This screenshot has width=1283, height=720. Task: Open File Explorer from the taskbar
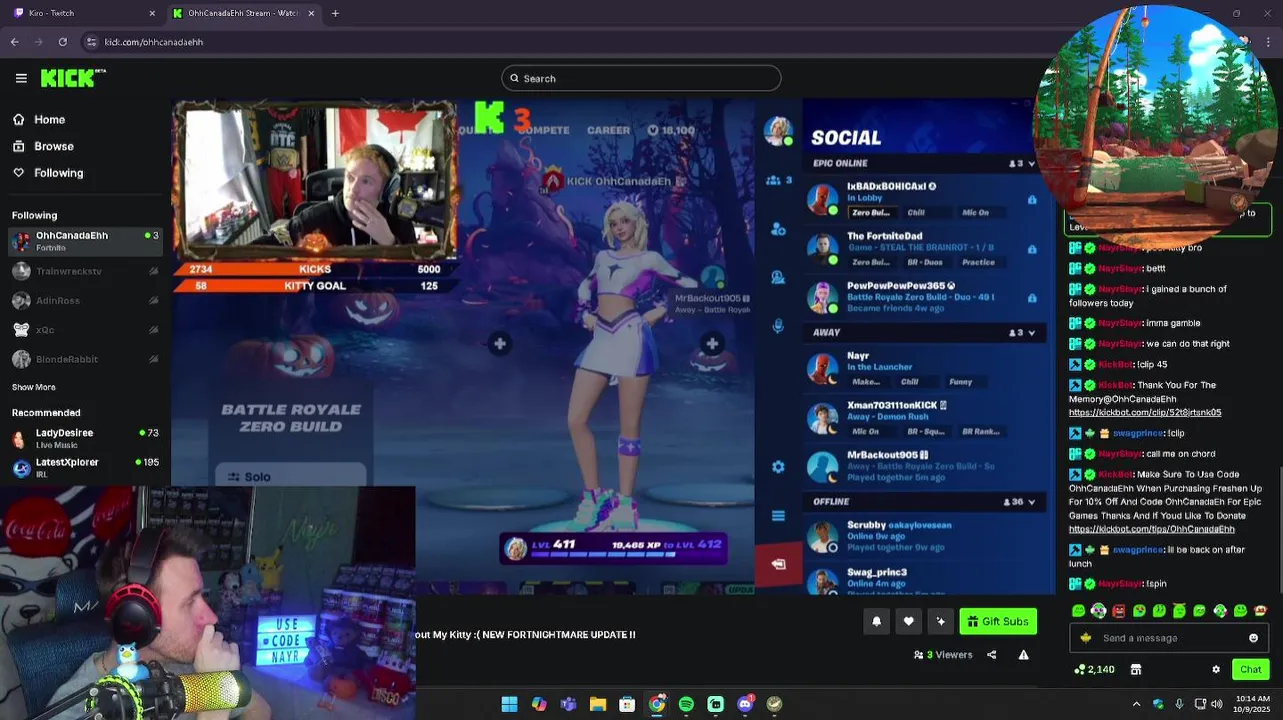pyautogui.click(x=598, y=704)
